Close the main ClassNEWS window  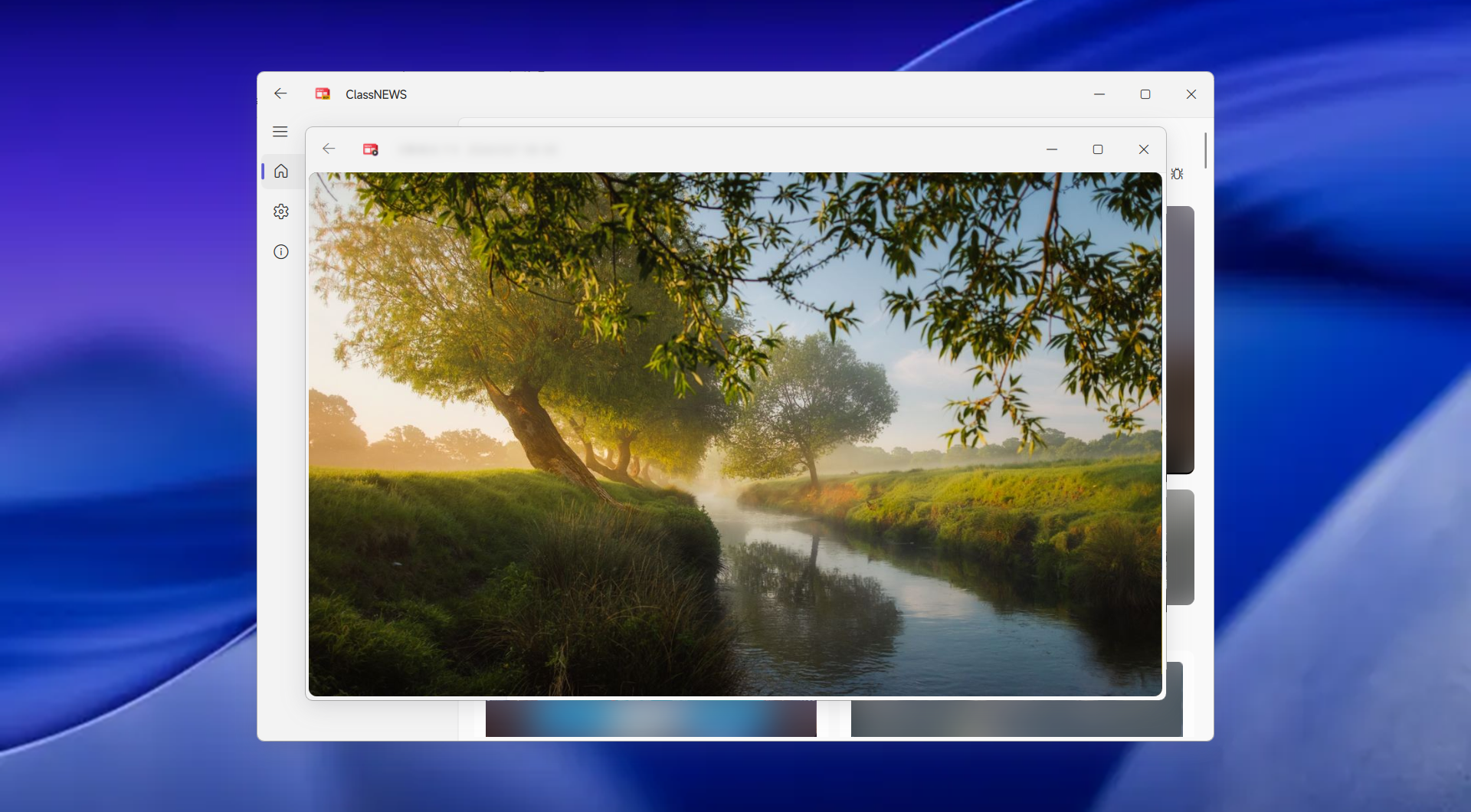[x=1191, y=94]
